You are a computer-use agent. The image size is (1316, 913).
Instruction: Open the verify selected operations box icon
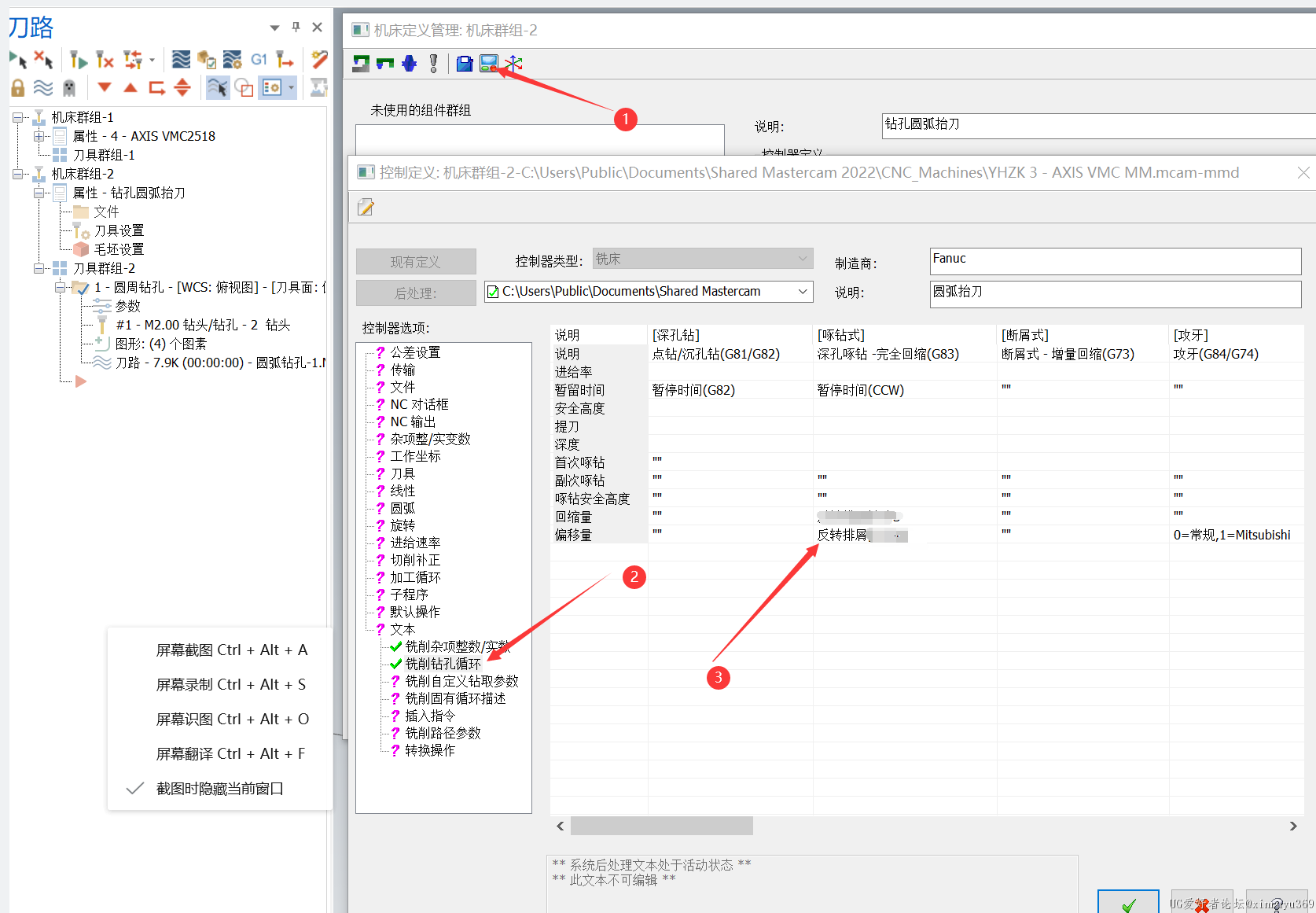click(207, 60)
